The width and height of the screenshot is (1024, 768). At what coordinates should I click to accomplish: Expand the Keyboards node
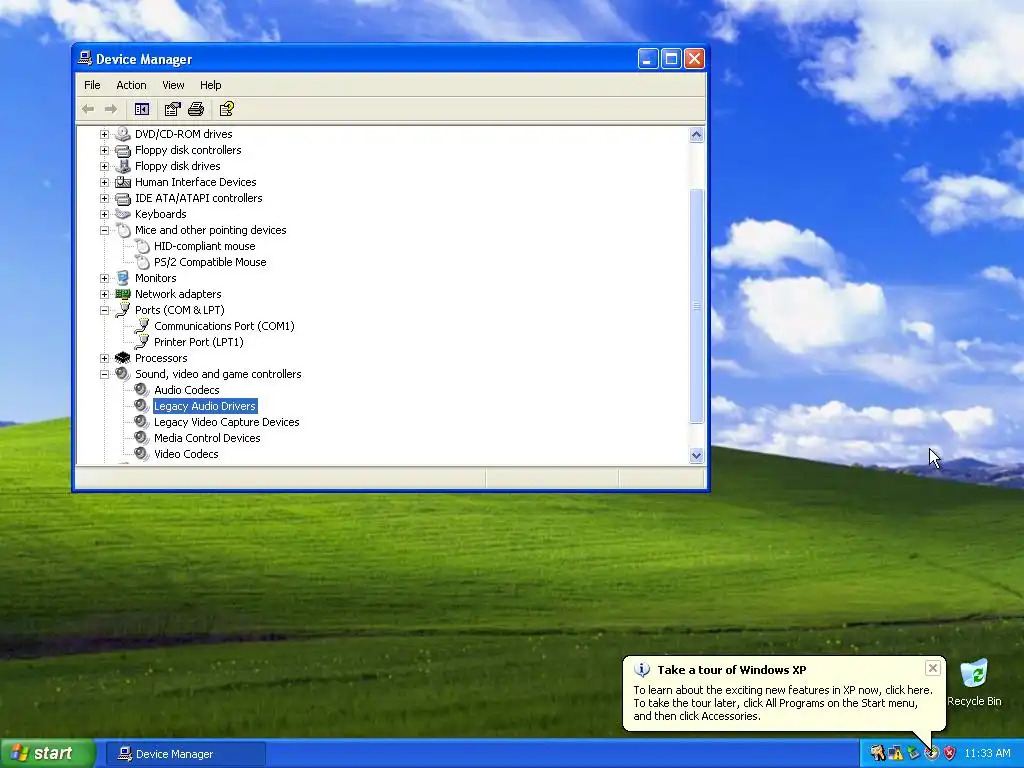click(104, 214)
